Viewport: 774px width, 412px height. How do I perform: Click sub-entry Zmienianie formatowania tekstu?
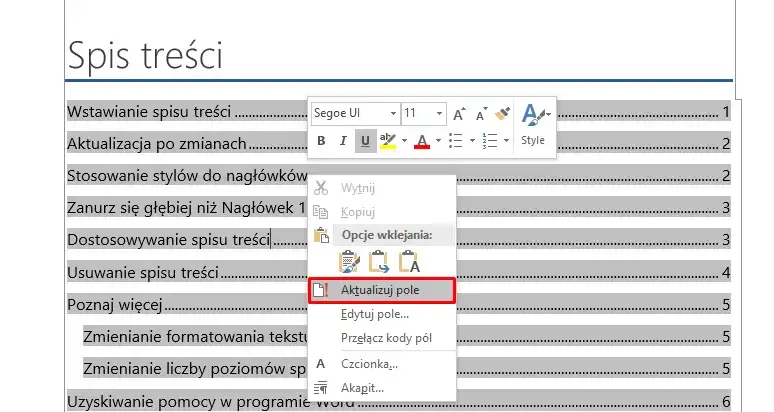click(195, 337)
